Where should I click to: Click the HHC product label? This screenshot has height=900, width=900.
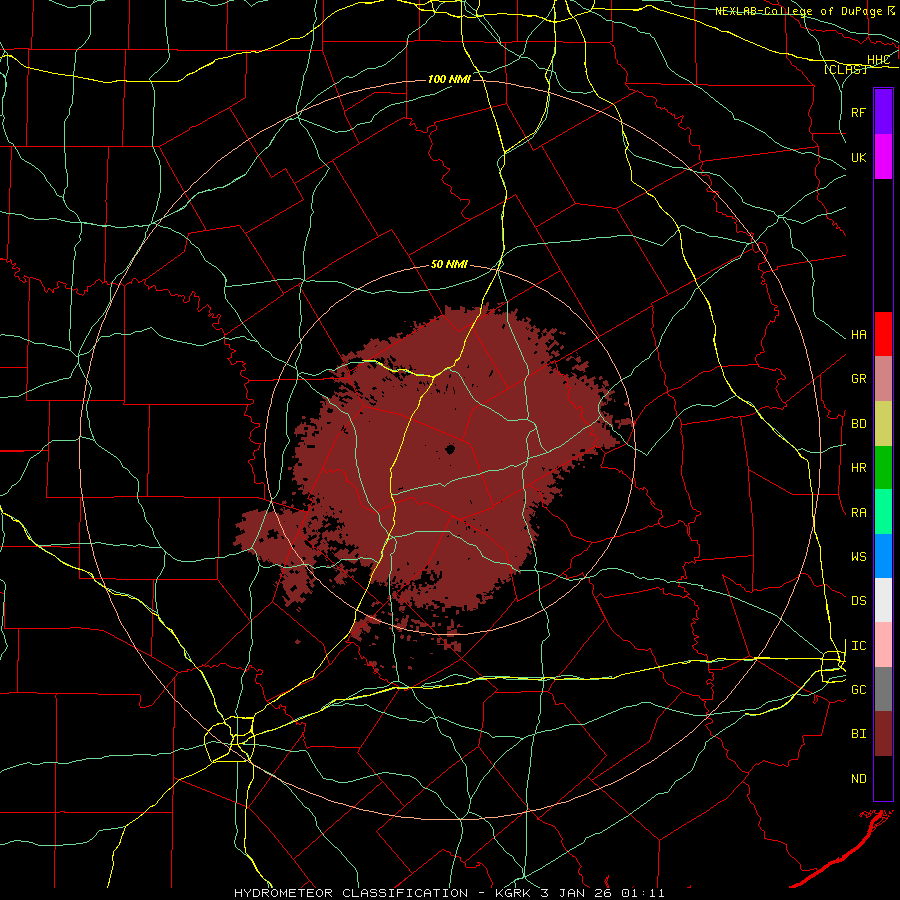click(x=878, y=60)
